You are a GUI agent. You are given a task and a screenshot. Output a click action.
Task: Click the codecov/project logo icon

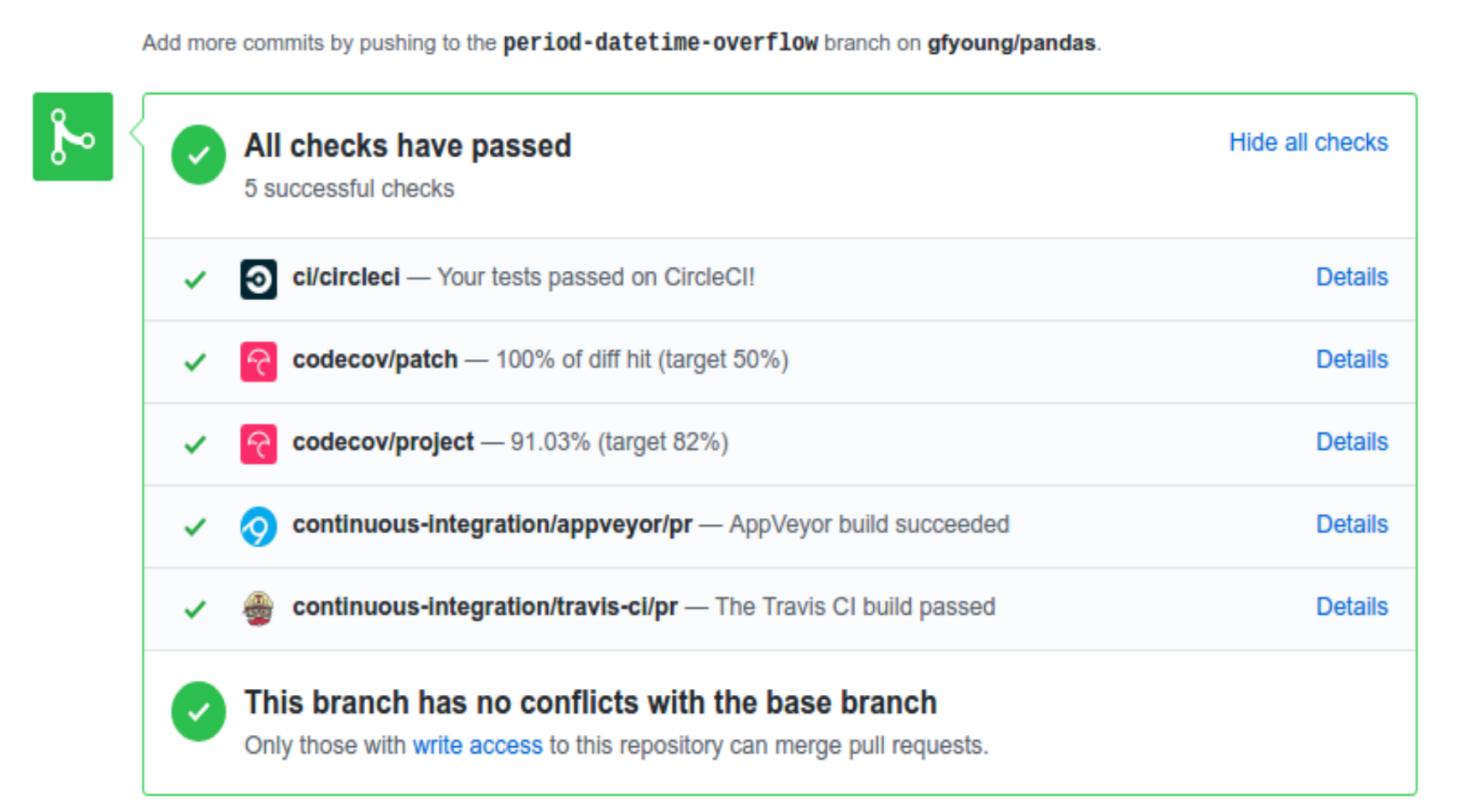tap(258, 444)
